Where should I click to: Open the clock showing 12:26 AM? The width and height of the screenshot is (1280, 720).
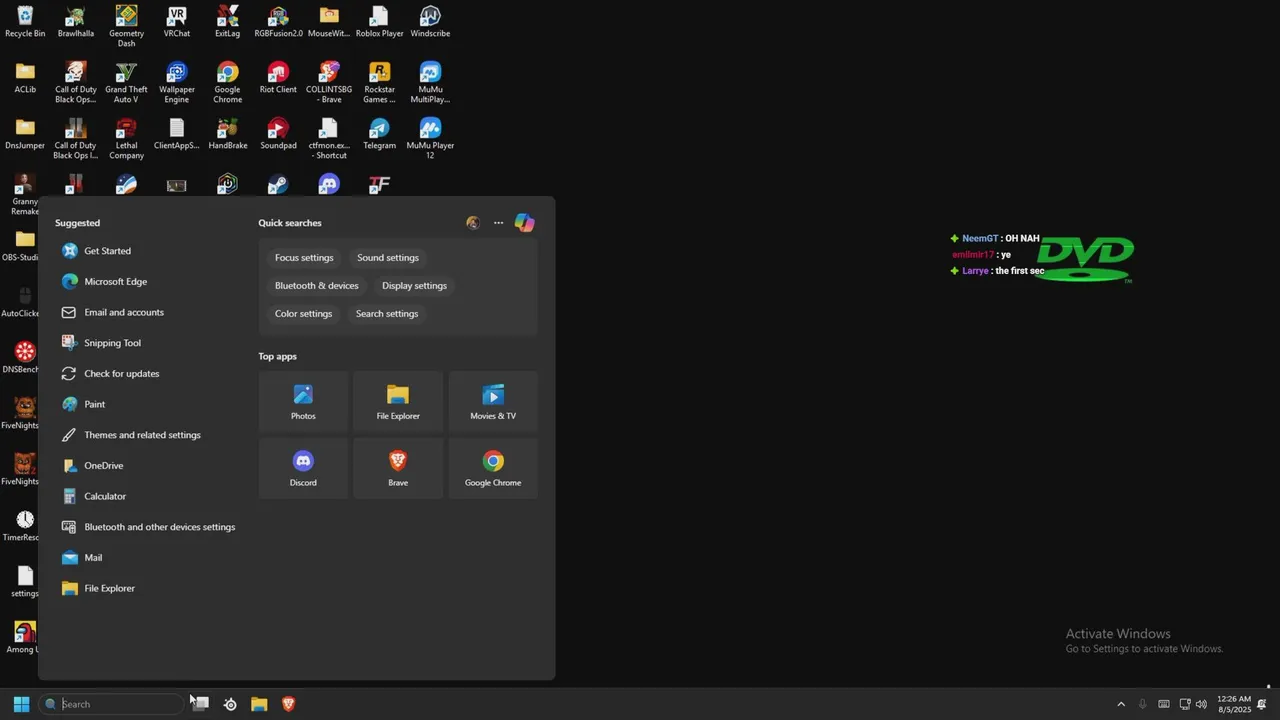pos(1234,704)
